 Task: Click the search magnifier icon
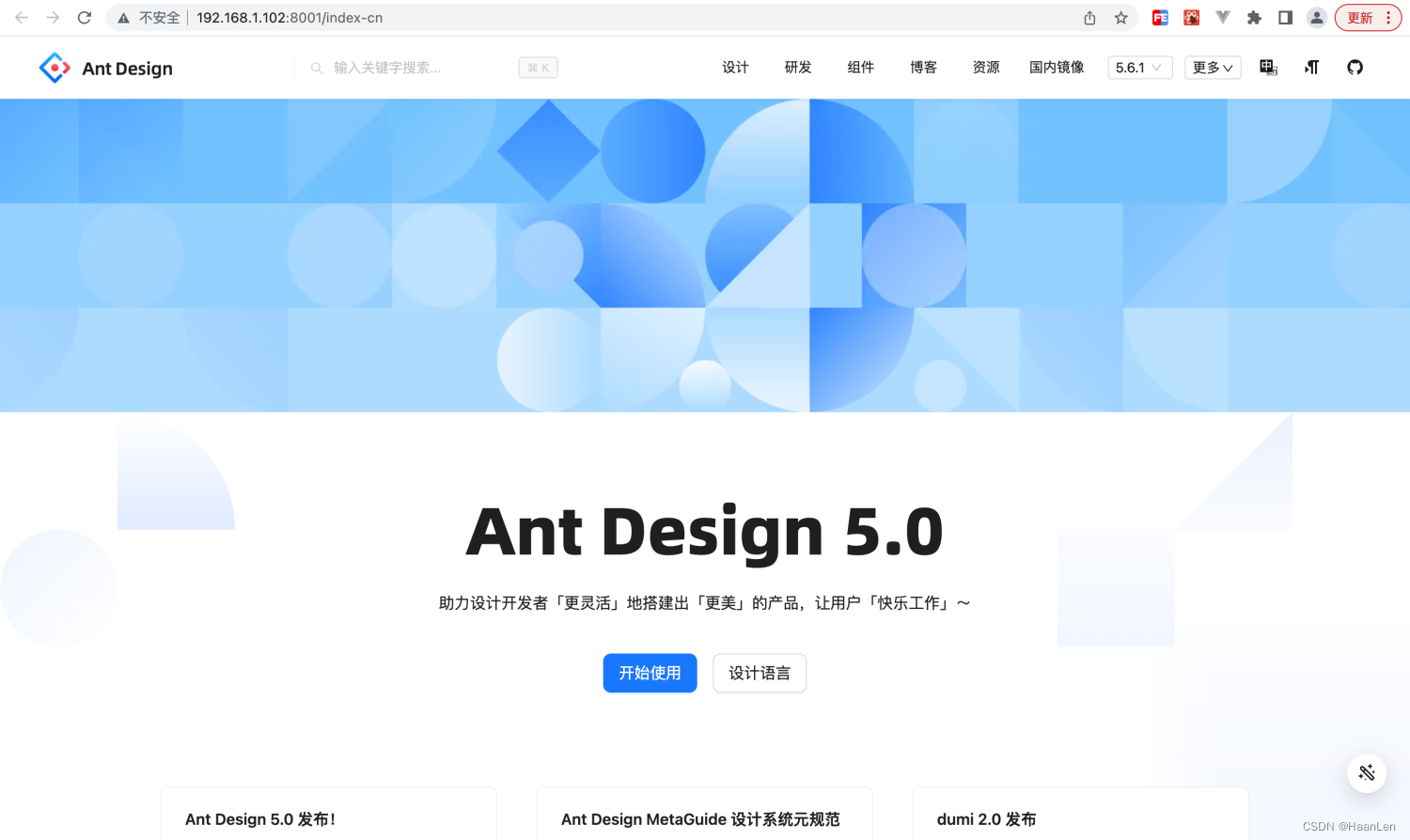pyautogui.click(x=317, y=68)
